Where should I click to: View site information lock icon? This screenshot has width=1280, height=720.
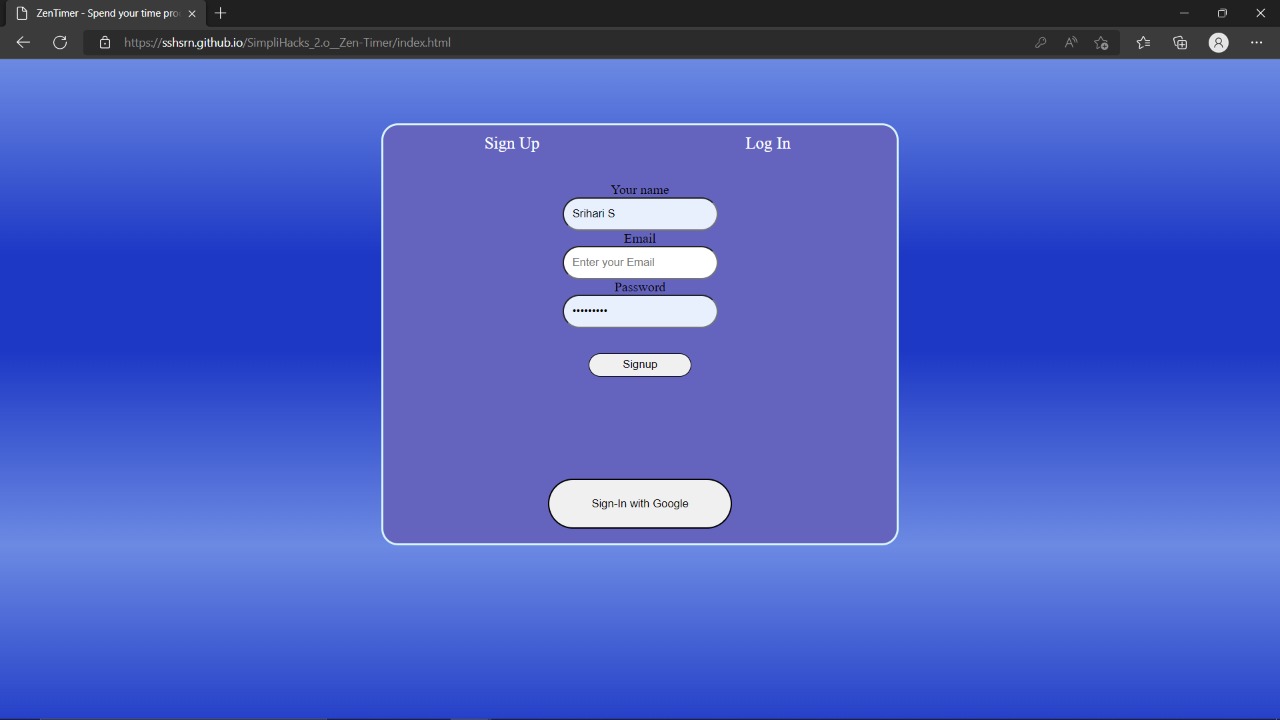click(105, 42)
